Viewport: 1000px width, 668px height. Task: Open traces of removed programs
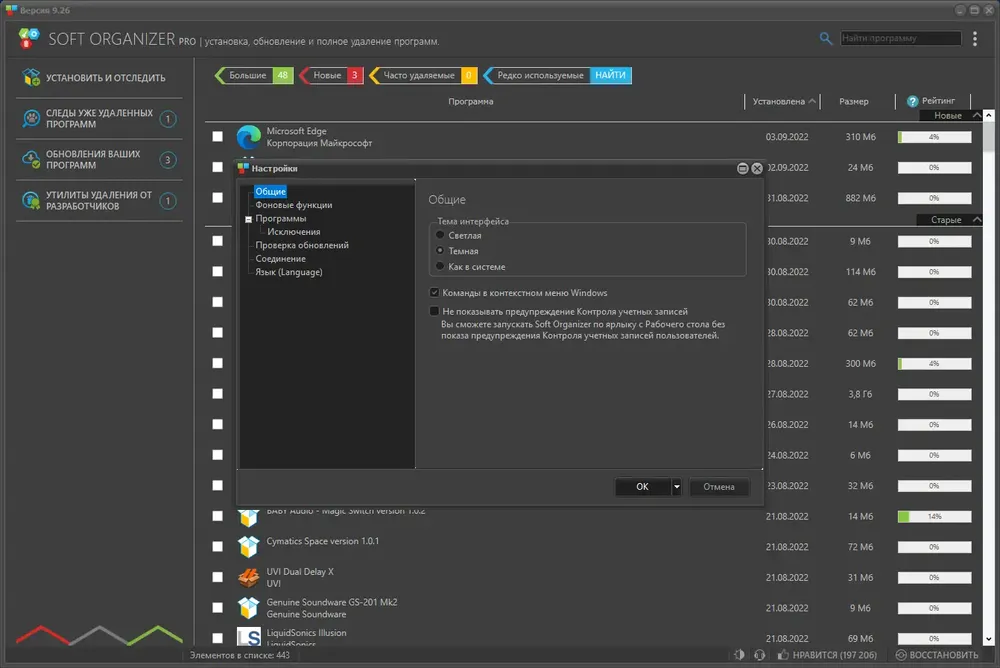click(99, 119)
